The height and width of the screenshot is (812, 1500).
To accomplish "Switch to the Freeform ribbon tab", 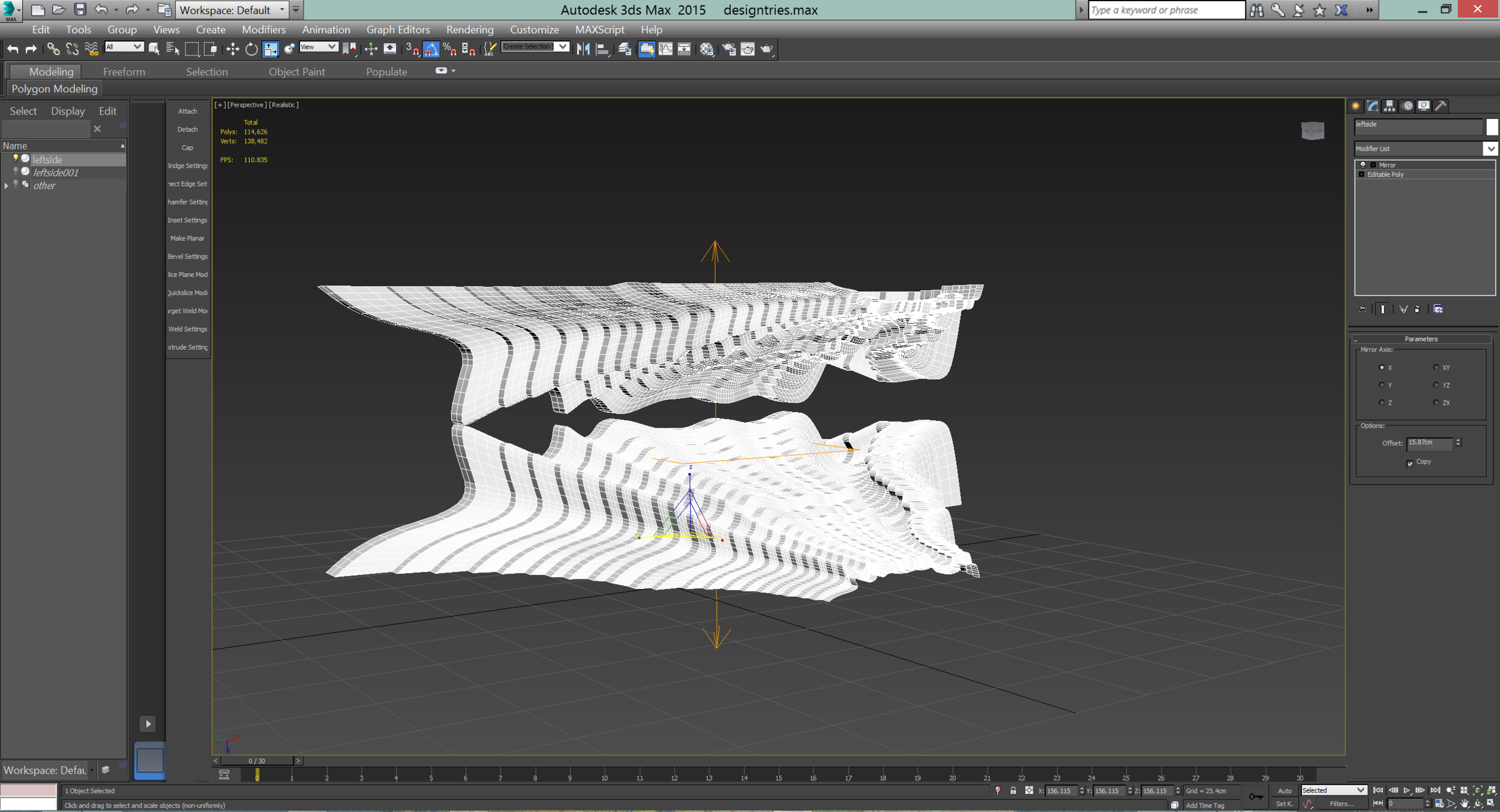I will [x=124, y=72].
